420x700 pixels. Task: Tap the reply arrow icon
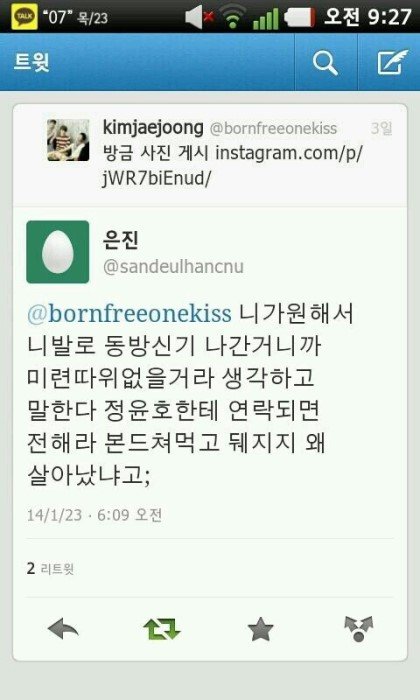63,629
